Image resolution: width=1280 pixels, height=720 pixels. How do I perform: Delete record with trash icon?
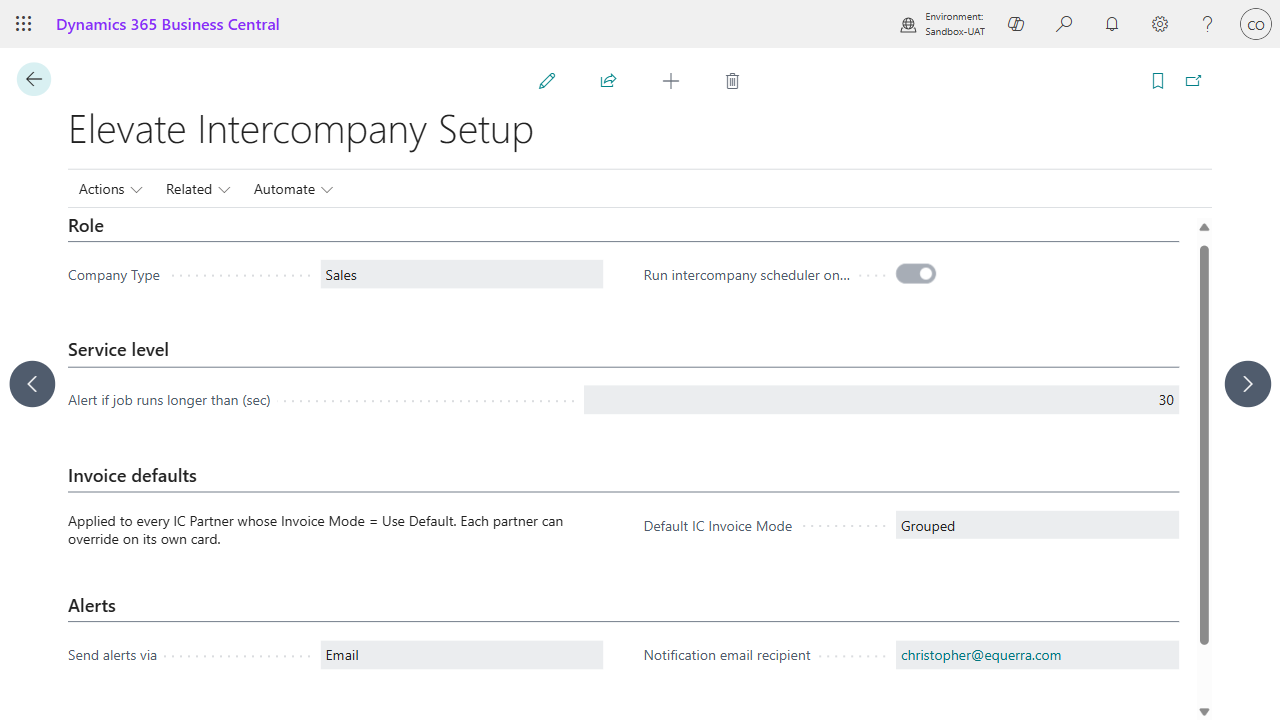(x=732, y=81)
